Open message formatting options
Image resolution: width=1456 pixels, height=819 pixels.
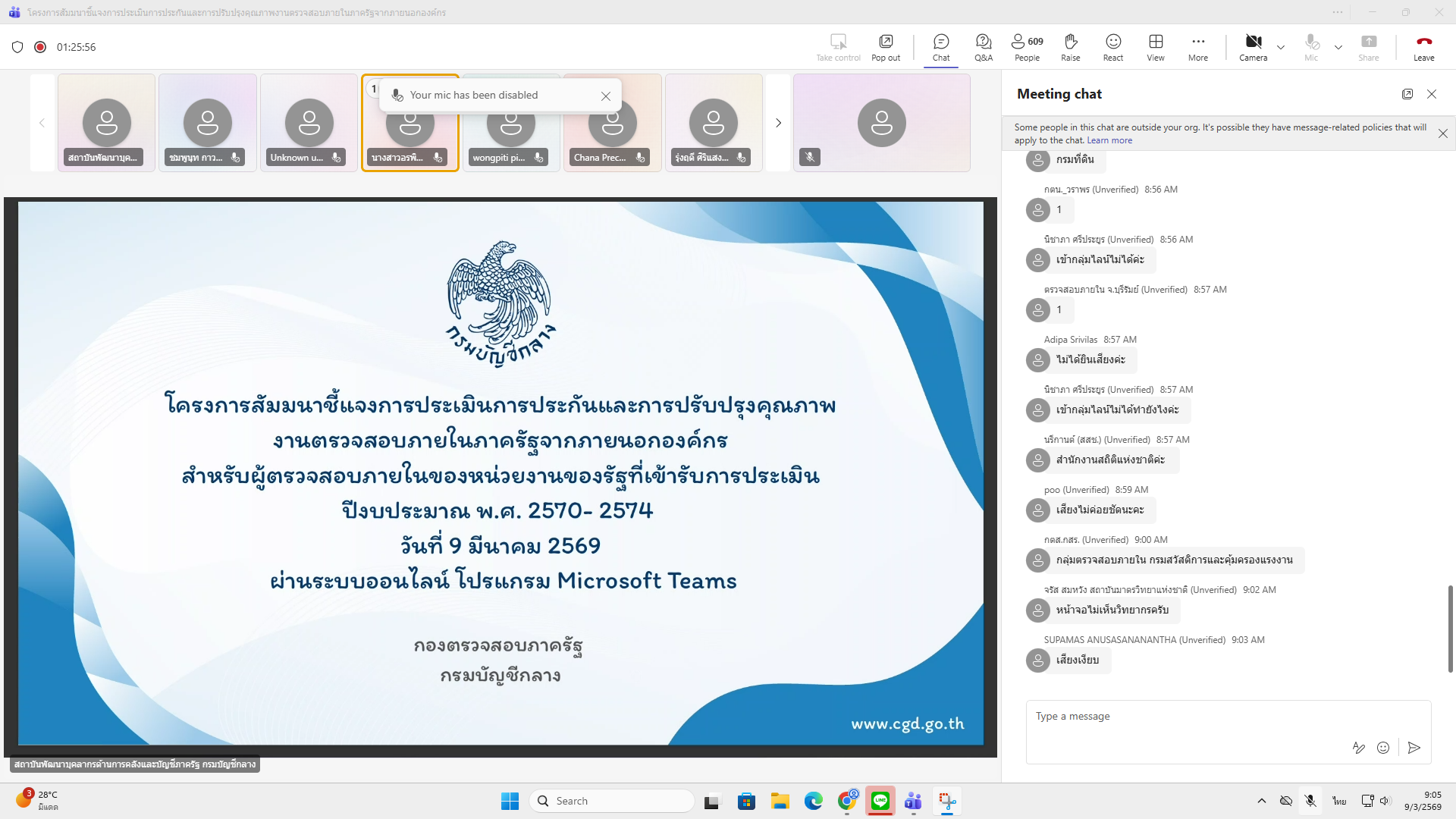pos(1358,748)
